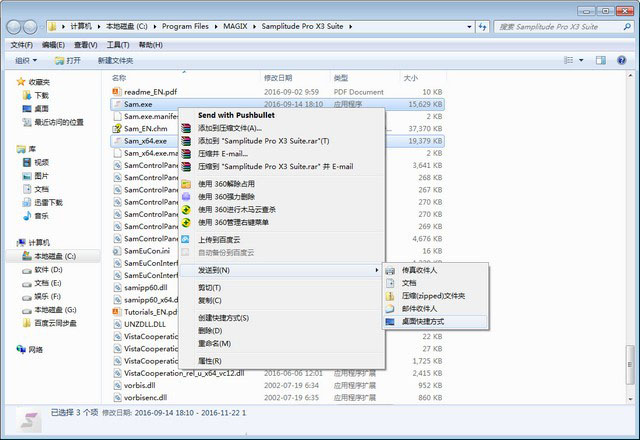
Task: Expand the arrow after 计算机 in the path
Action: coord(99,27)
